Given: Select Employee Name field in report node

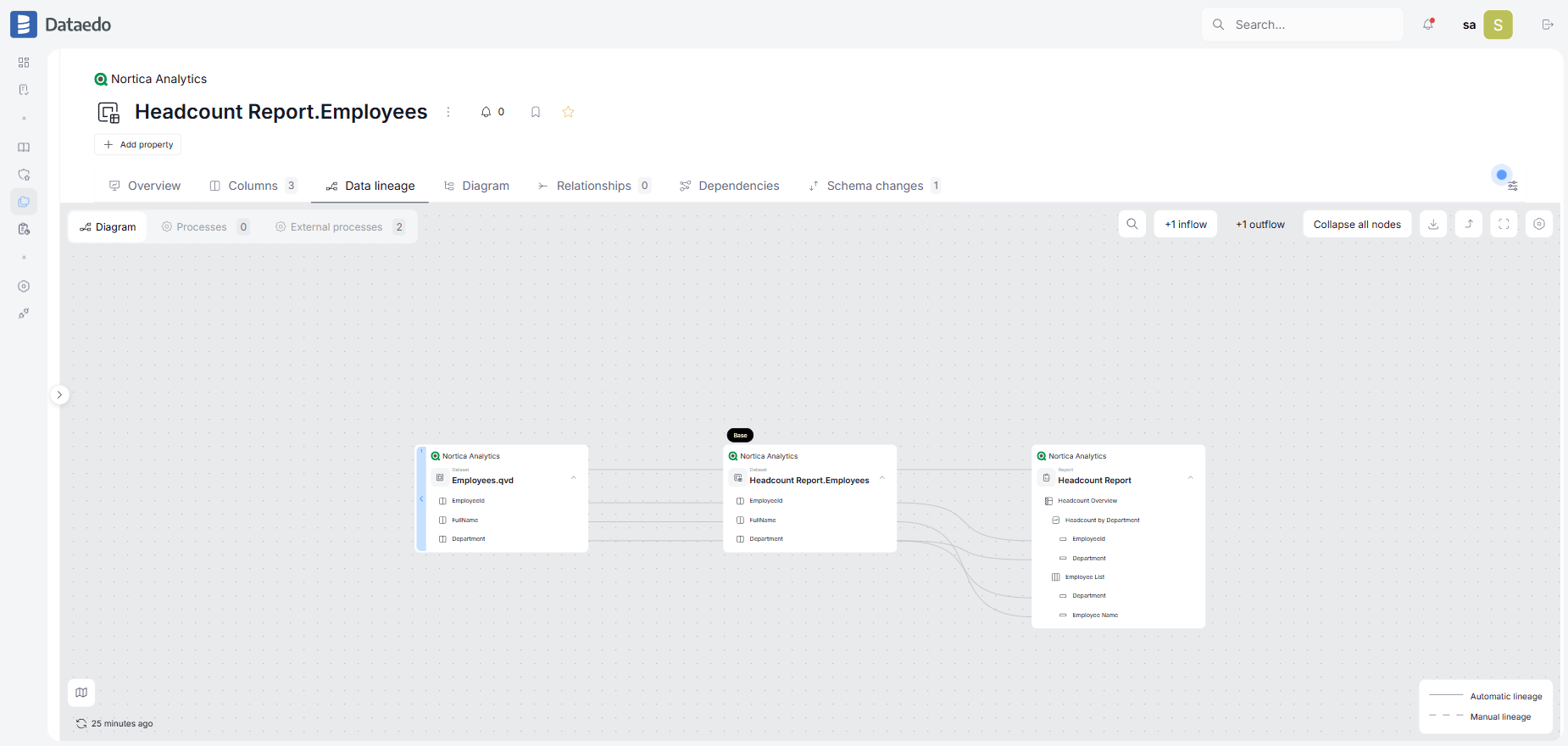Looking at the screenshot, I should point(1095,615).
